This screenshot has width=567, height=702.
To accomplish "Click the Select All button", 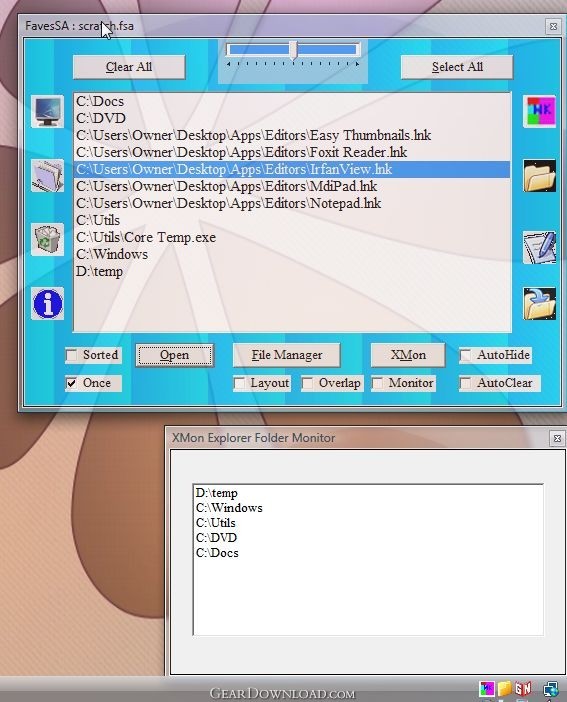I will pos(457,67).
